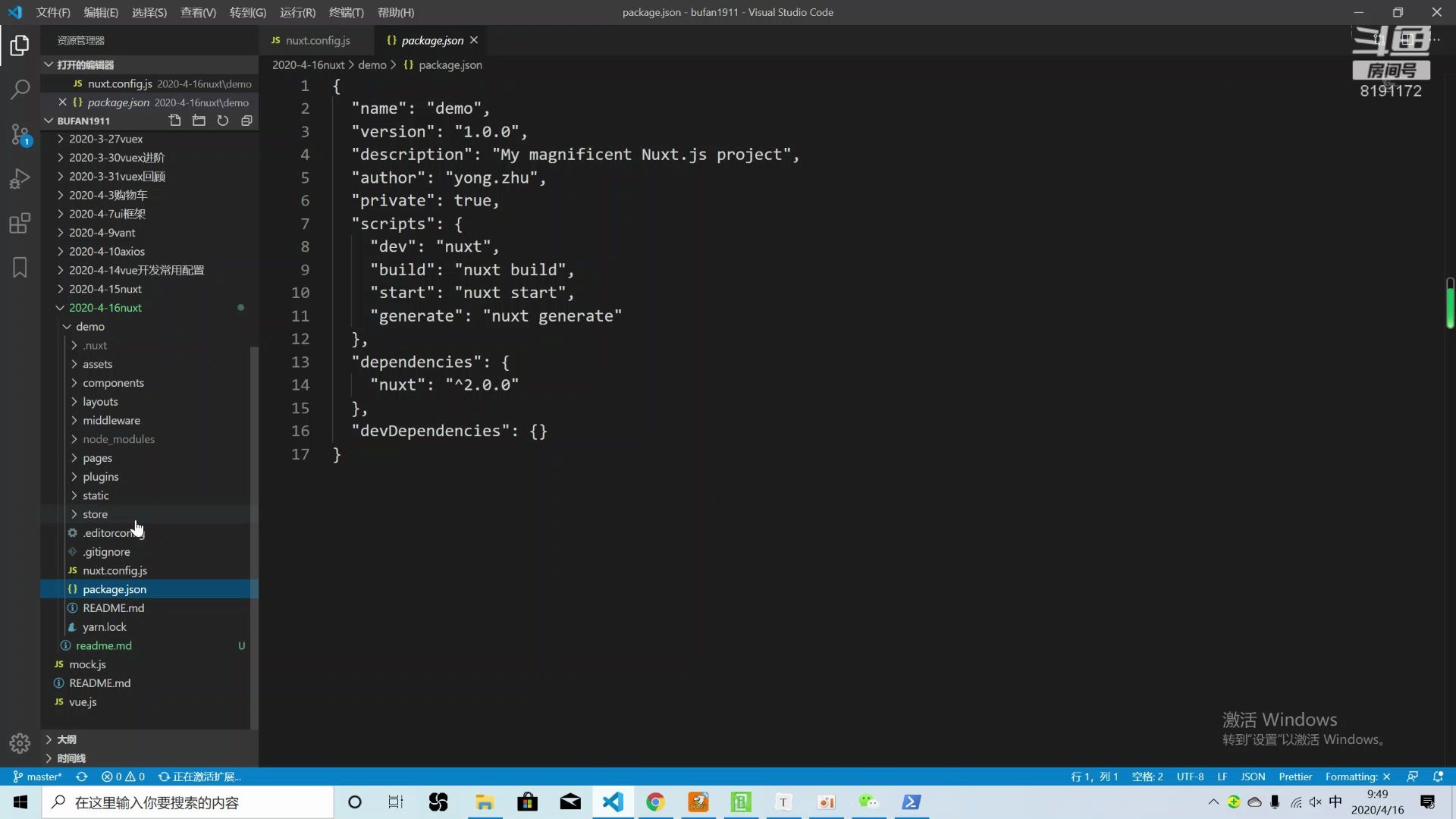Viewport: 1456px width, 819px height.
Task: Collapse the 2020-4-16nuxt folder
Action: point(149,308)
